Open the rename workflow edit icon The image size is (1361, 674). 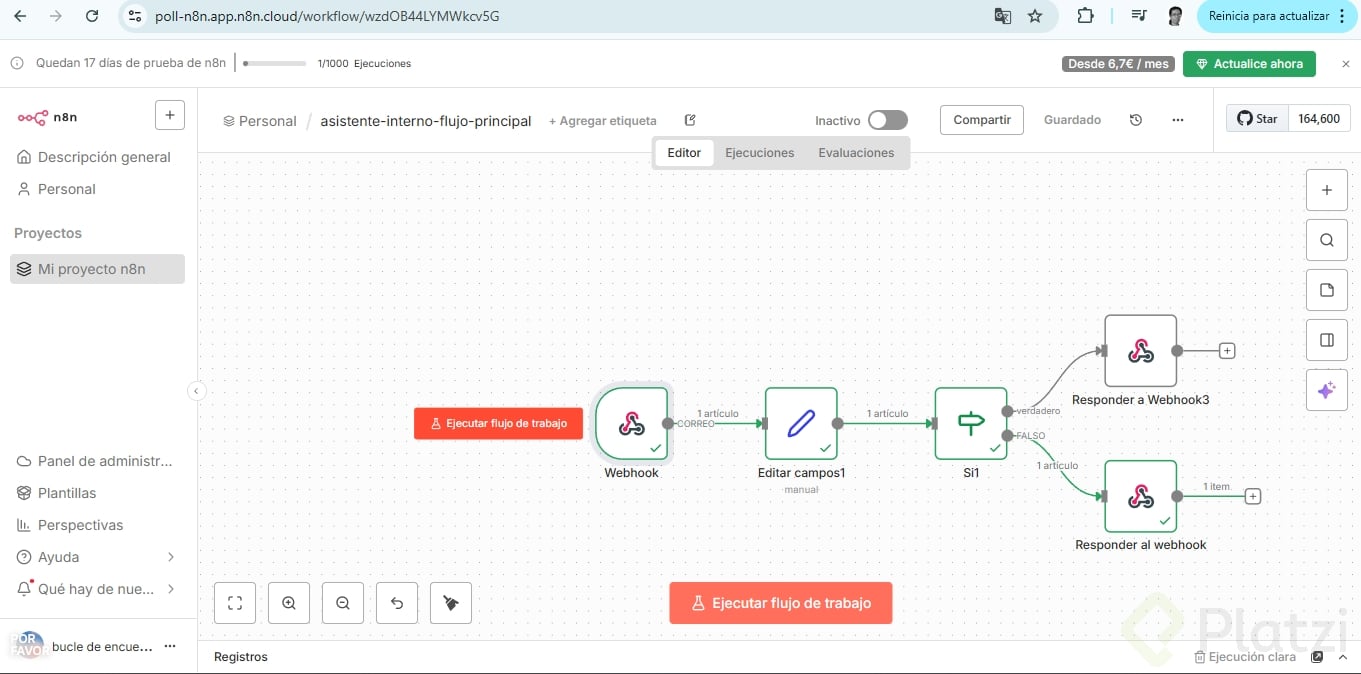pyautogui.click(x=690, y=120)
